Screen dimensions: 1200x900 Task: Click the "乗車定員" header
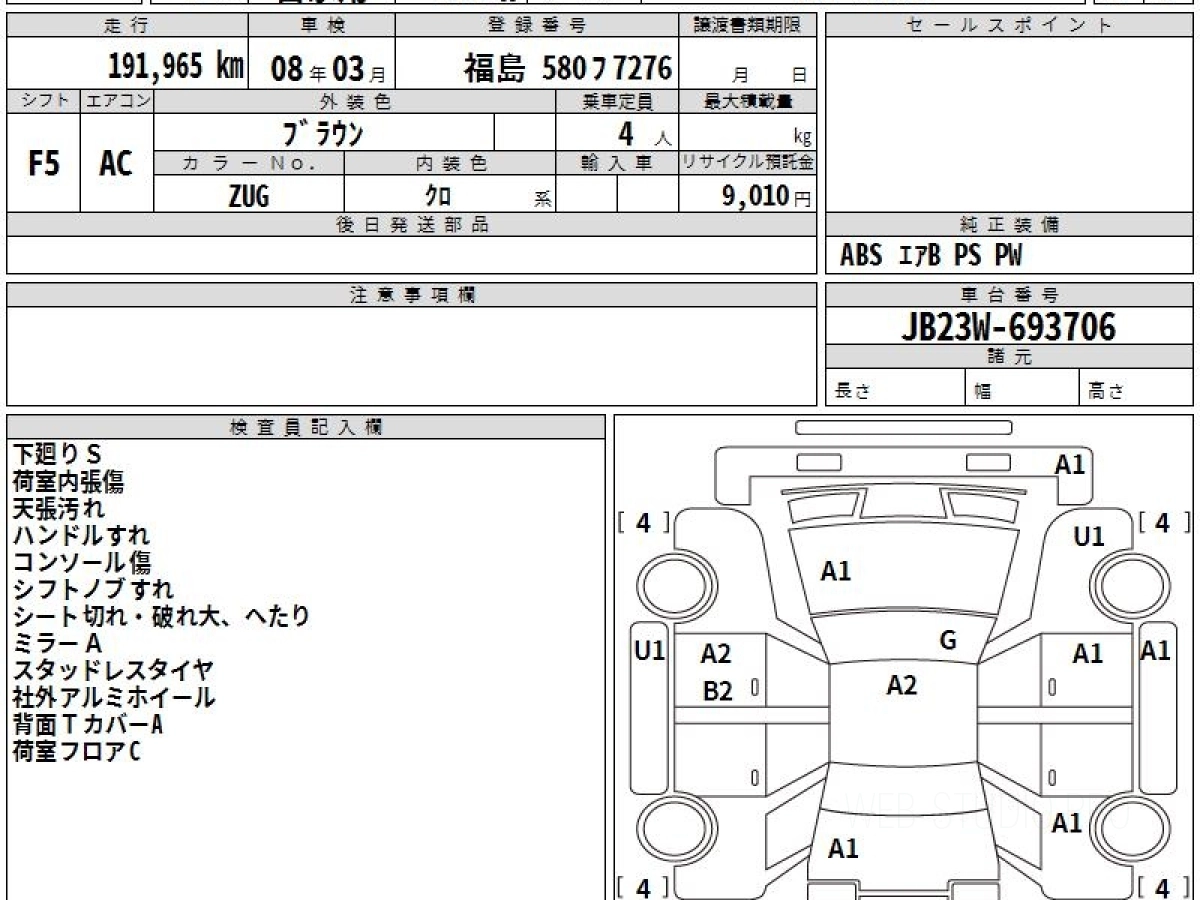[x=617, y=101]
